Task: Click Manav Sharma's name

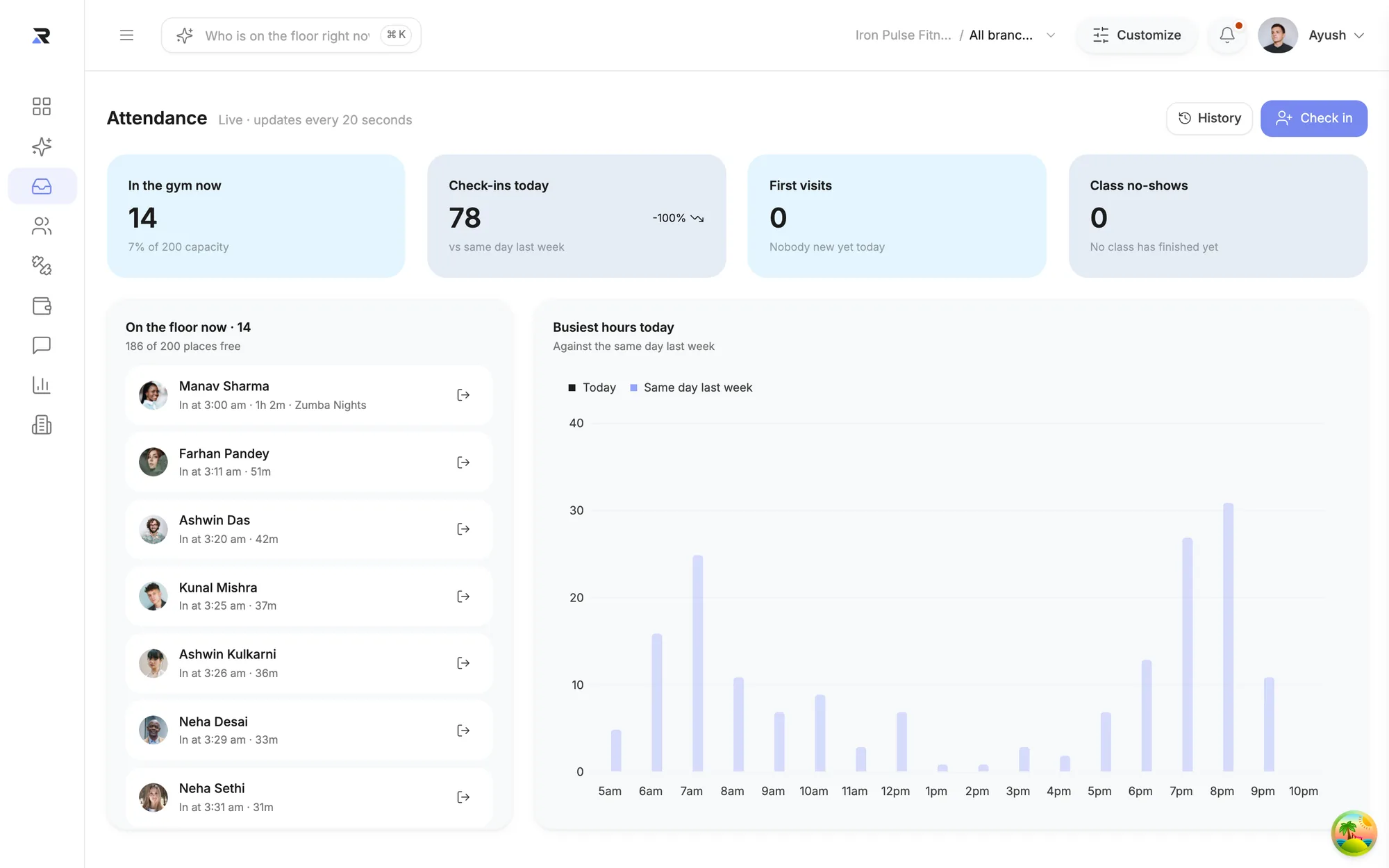Action: click(224, 386)
